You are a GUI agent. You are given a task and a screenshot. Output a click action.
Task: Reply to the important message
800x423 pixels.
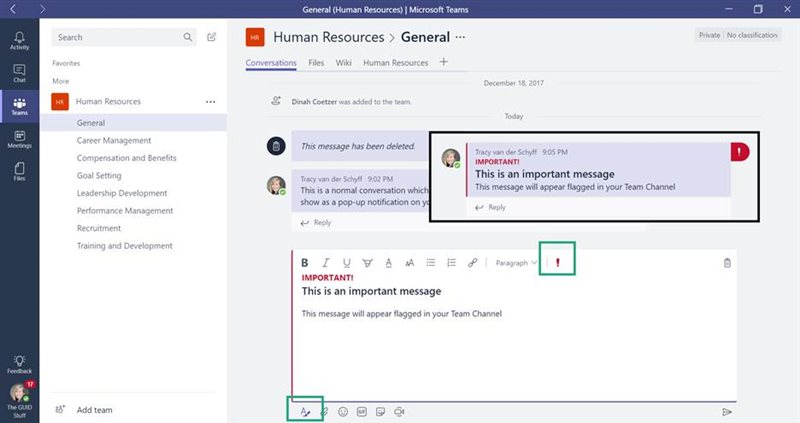pyautogui.click(x=490, y=207)
